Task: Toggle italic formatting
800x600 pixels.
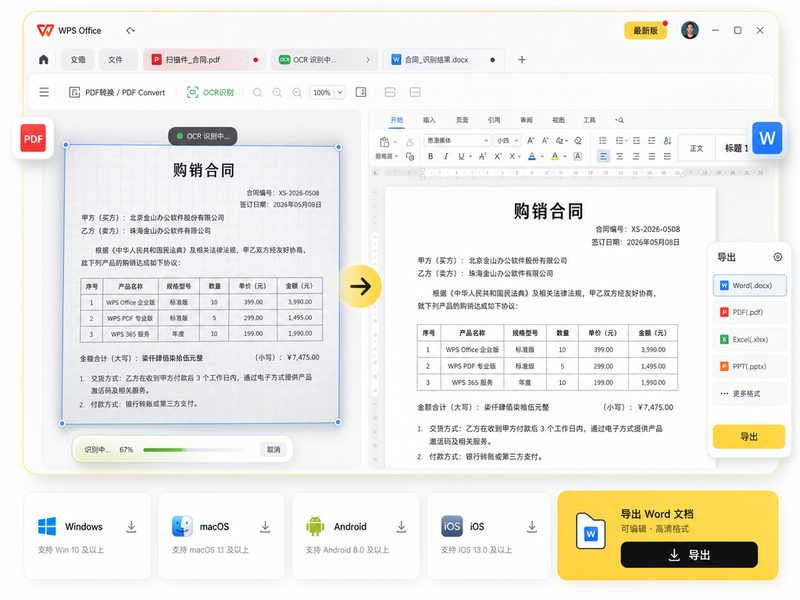Action: coord(445,156)
